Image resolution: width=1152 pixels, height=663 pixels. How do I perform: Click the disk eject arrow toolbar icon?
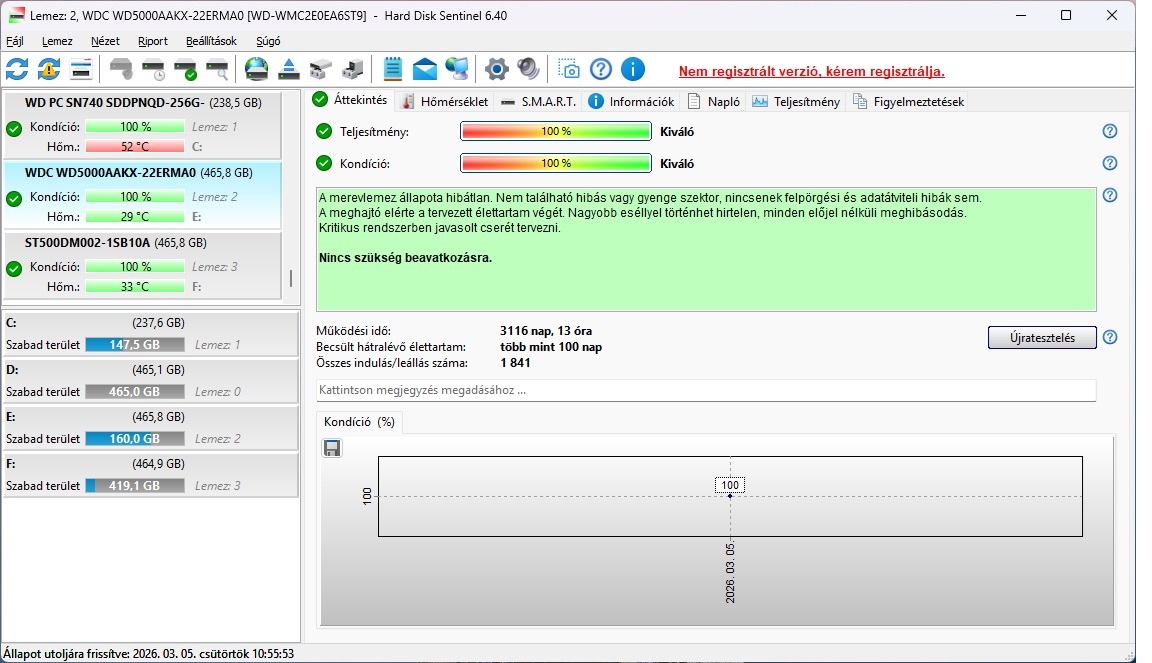(x=289, y=70)
